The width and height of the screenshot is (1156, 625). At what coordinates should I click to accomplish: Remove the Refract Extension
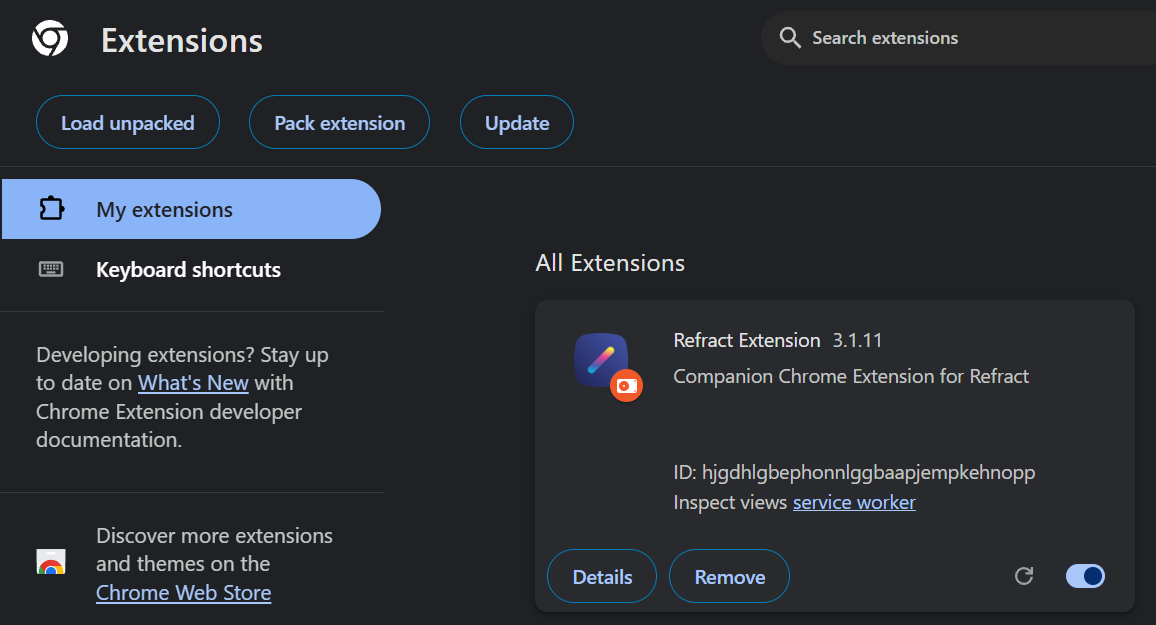[x=729, y=576]
